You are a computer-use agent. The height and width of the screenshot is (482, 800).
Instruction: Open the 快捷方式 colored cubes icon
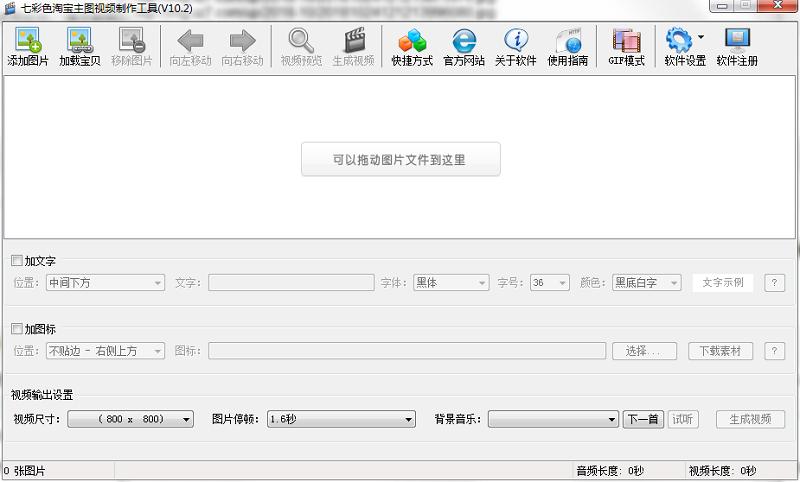coord(412,41)
